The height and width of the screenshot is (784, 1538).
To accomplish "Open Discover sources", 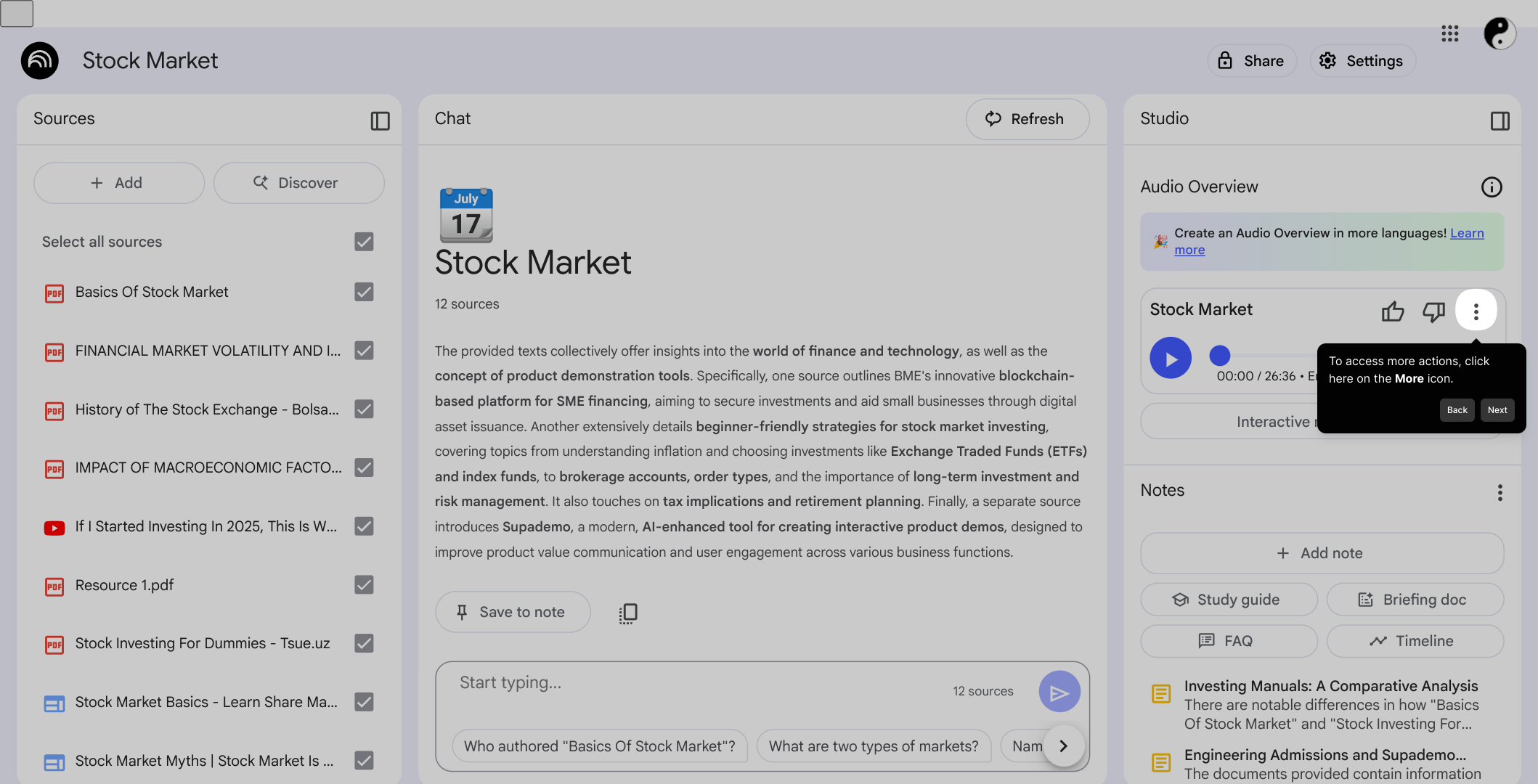I will click(298, 183).
